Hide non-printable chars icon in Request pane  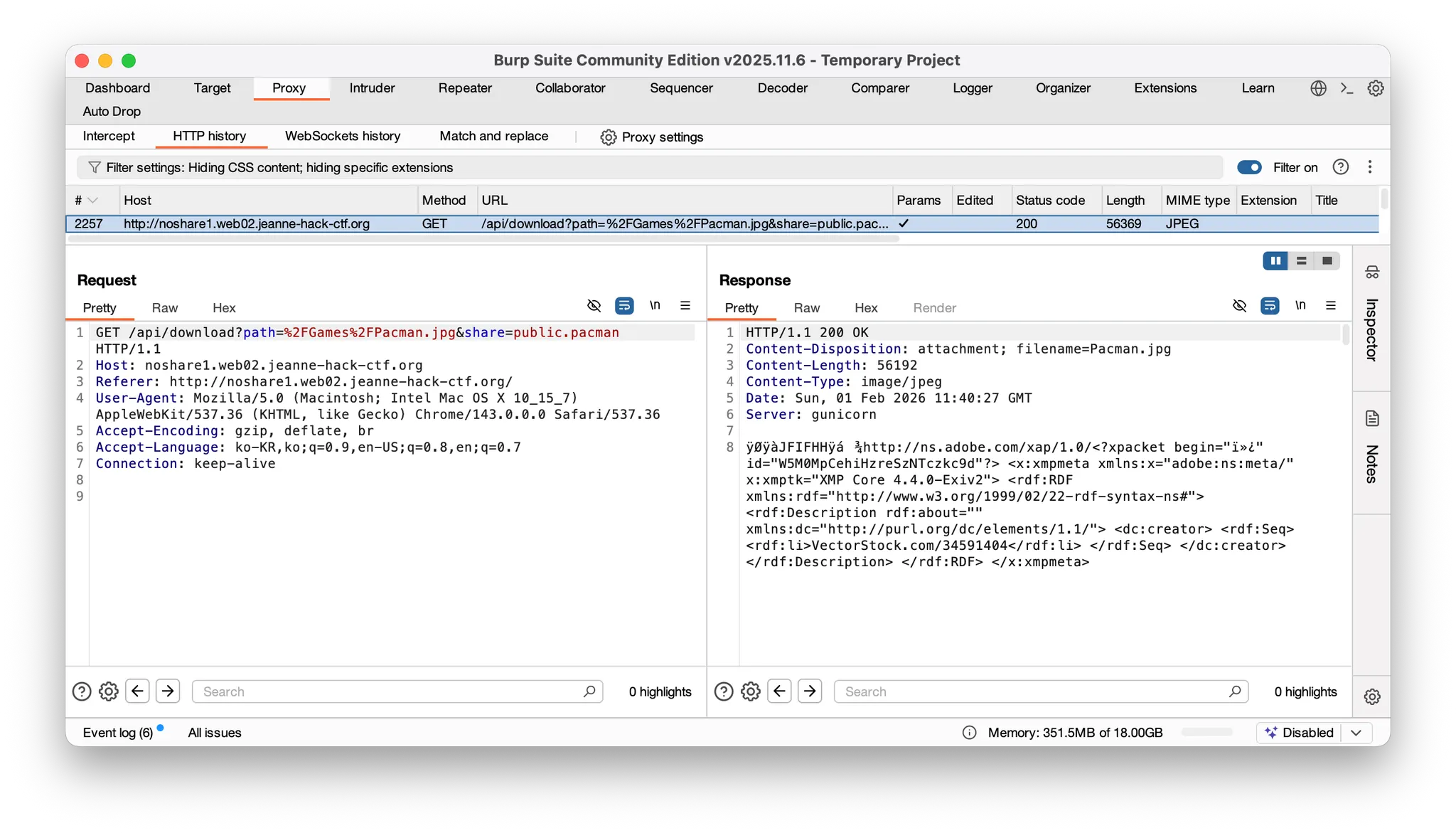point(594,306)
